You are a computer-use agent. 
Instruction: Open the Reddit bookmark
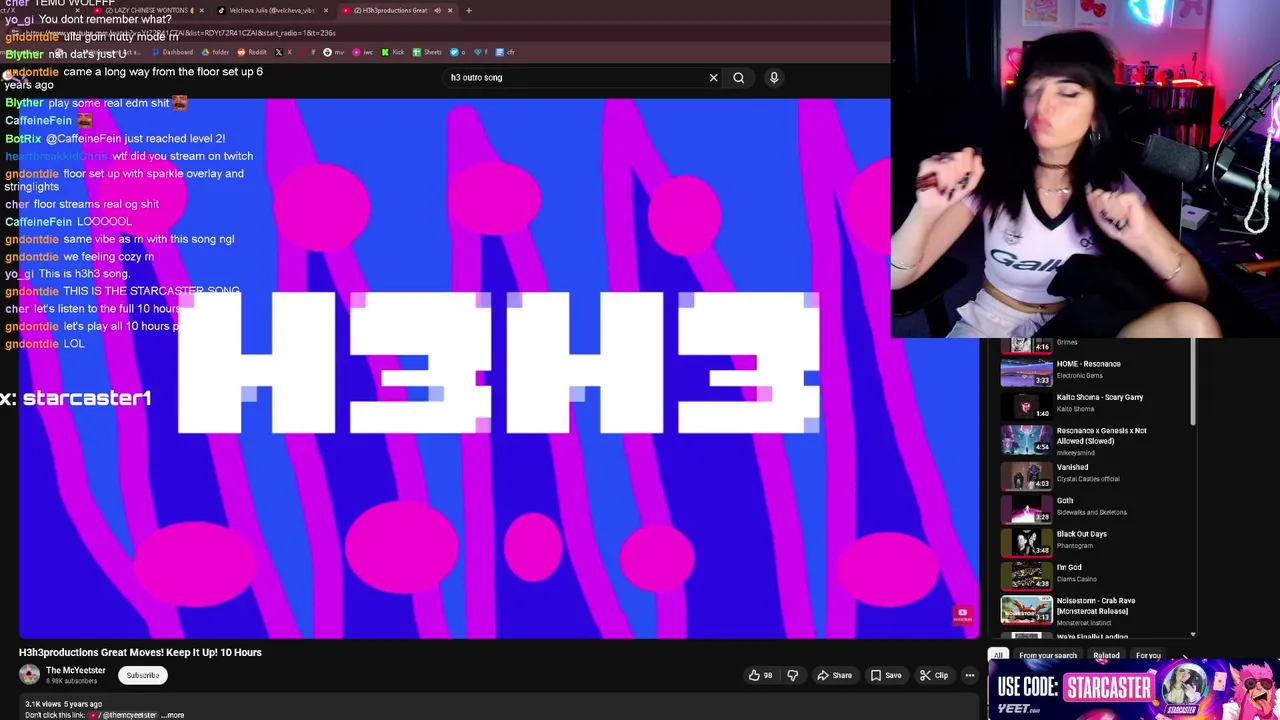coord(252,52)
